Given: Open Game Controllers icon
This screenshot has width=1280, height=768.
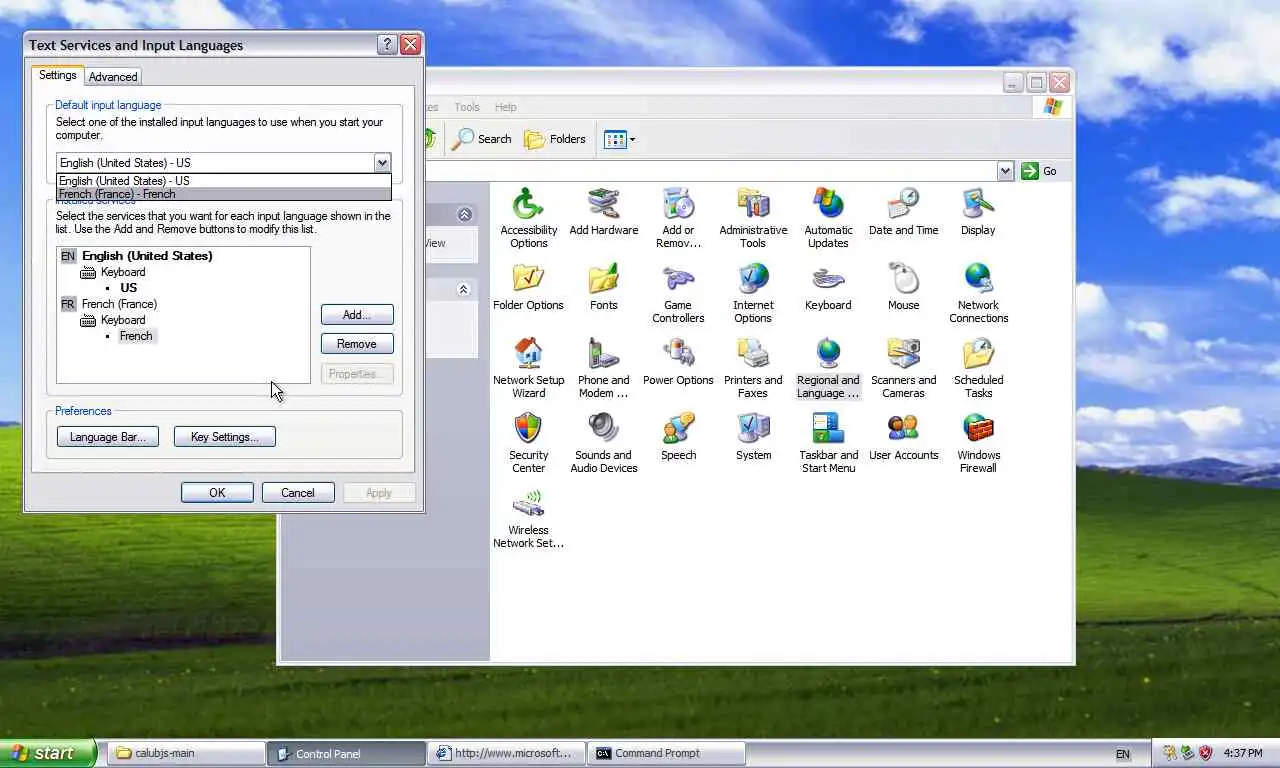Looking at the screenshot, I should (x=678, y=292).
